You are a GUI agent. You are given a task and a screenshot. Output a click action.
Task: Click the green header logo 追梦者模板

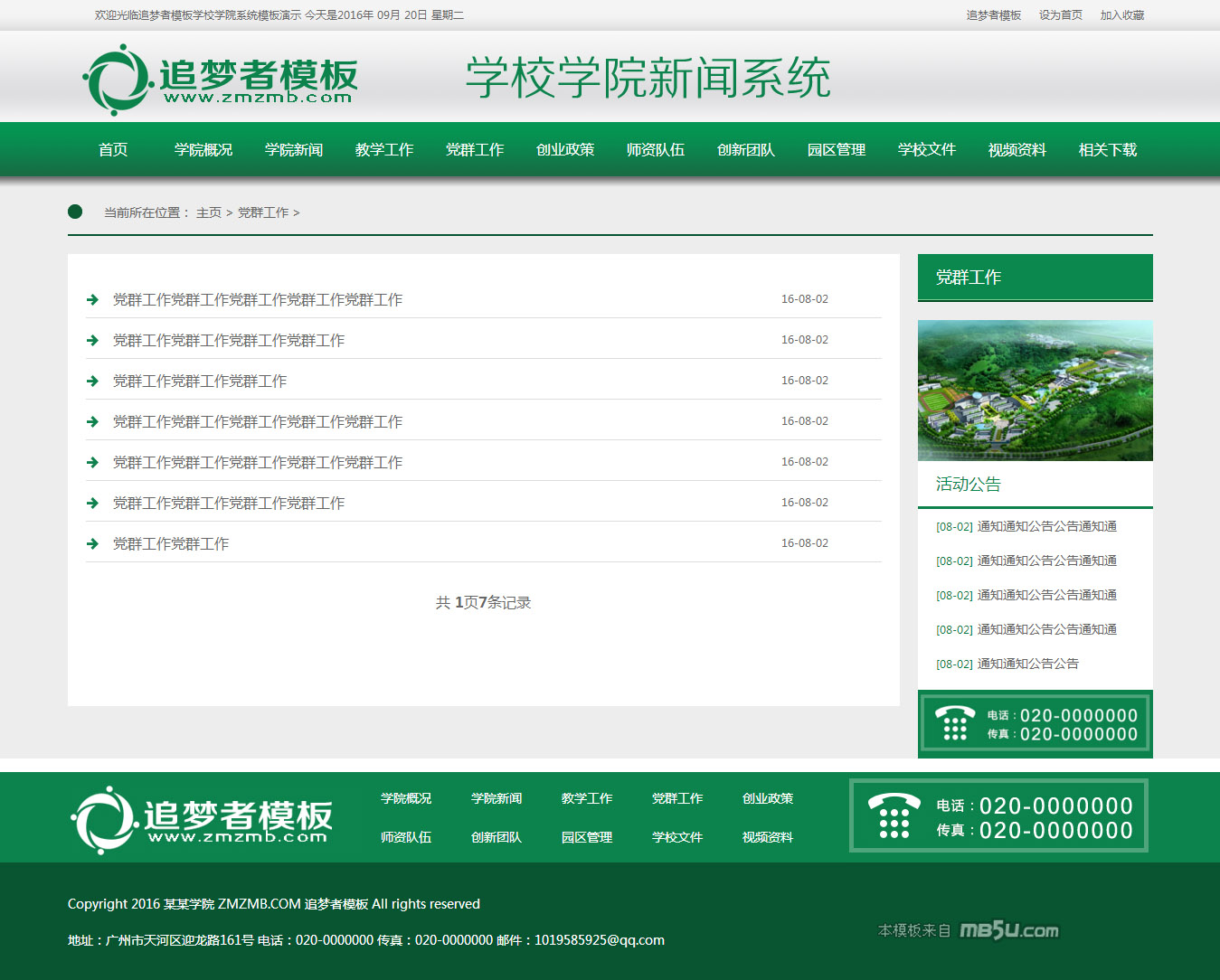pyautogui.click(x=220, y=80)
